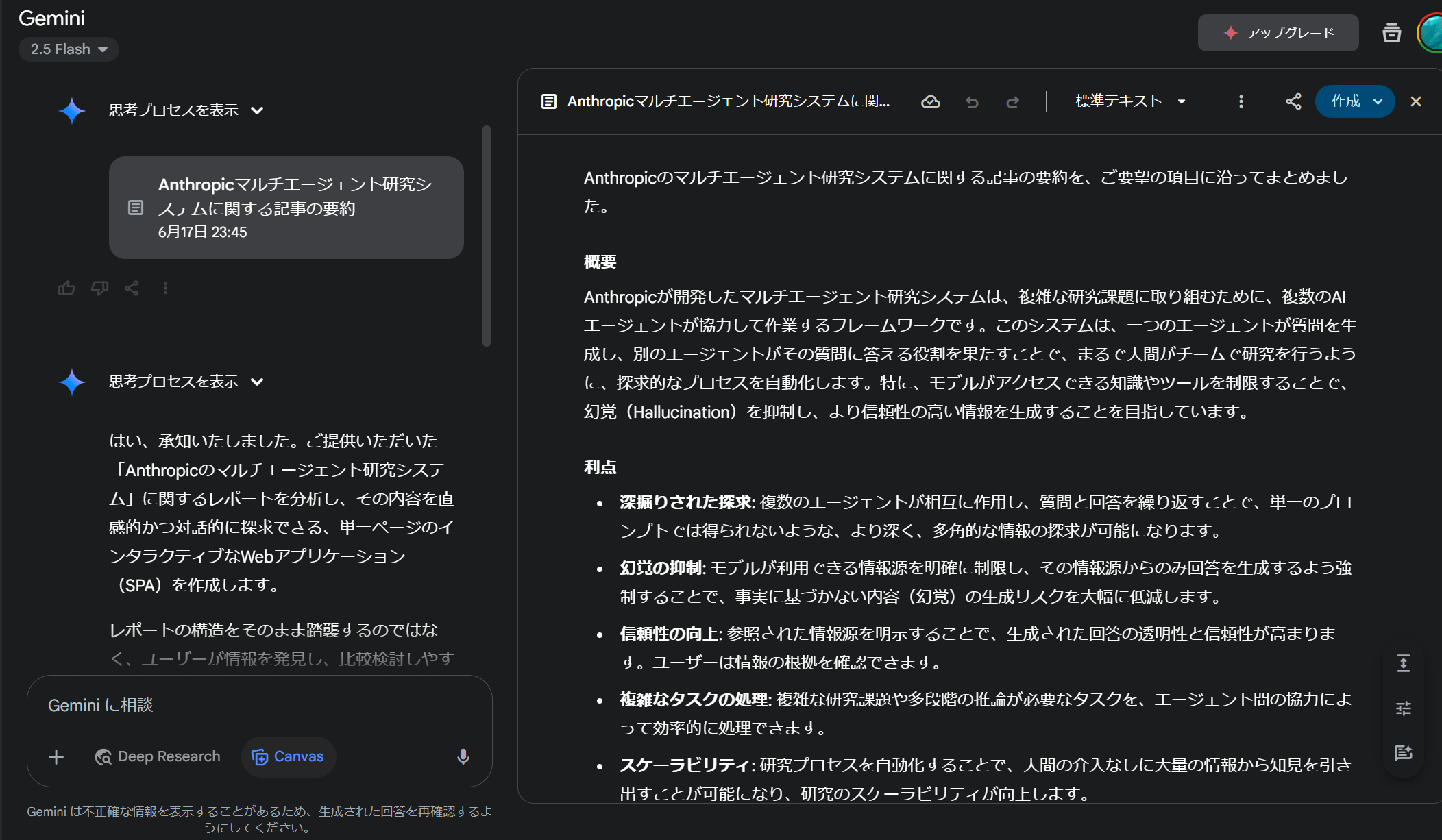Click the redo arrow in canvas toolbar
The height and width of the screenshot is (840, 1442).
(1012, 102)
